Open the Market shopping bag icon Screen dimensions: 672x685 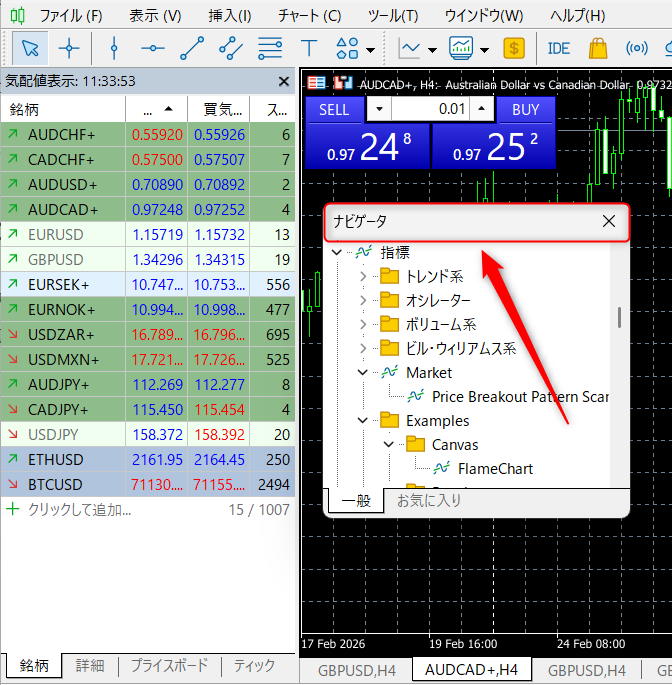click(598, 47)
